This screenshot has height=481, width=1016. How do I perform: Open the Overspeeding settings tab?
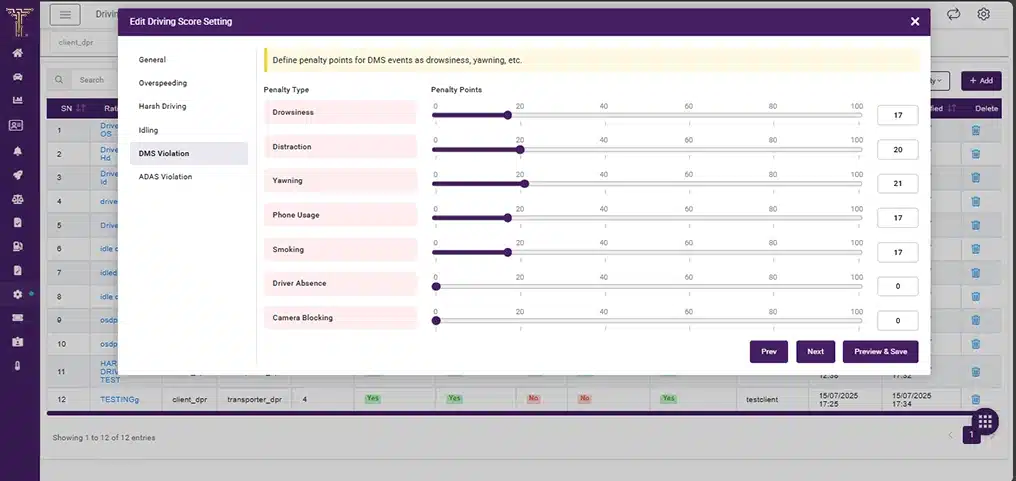pyautogui.click(x=163, y=83)
